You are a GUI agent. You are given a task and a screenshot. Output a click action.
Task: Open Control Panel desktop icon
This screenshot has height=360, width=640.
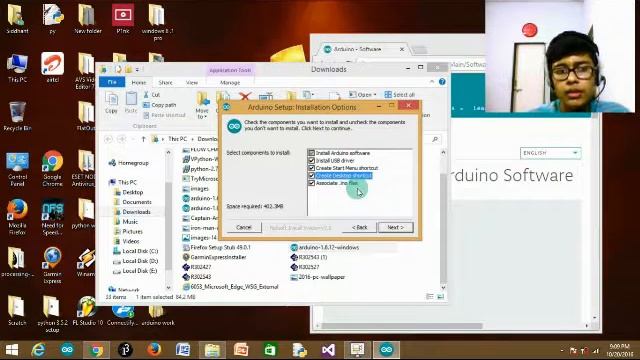click(x=17, y=169)
